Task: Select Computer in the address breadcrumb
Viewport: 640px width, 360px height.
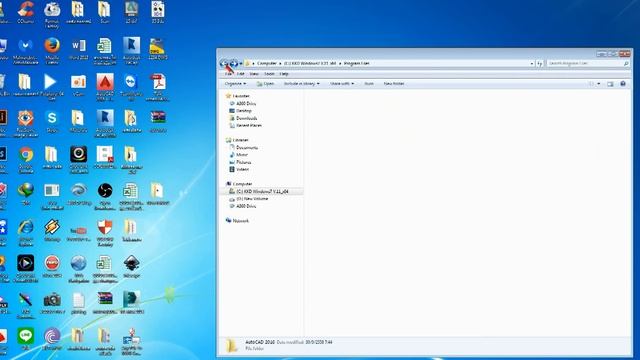Action: [267, 64]
